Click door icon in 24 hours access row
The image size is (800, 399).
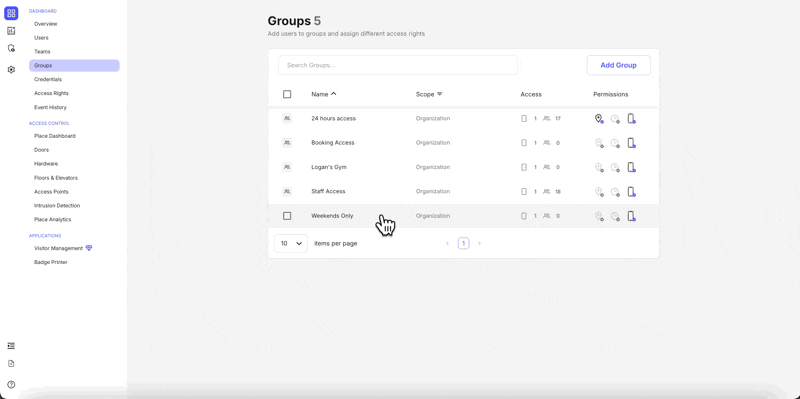pos(523,118)
